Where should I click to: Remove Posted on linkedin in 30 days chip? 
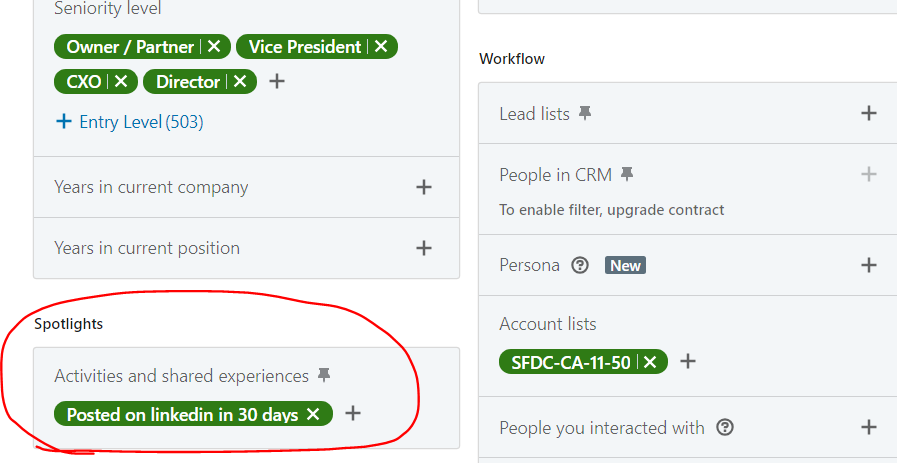click(313, 414)
